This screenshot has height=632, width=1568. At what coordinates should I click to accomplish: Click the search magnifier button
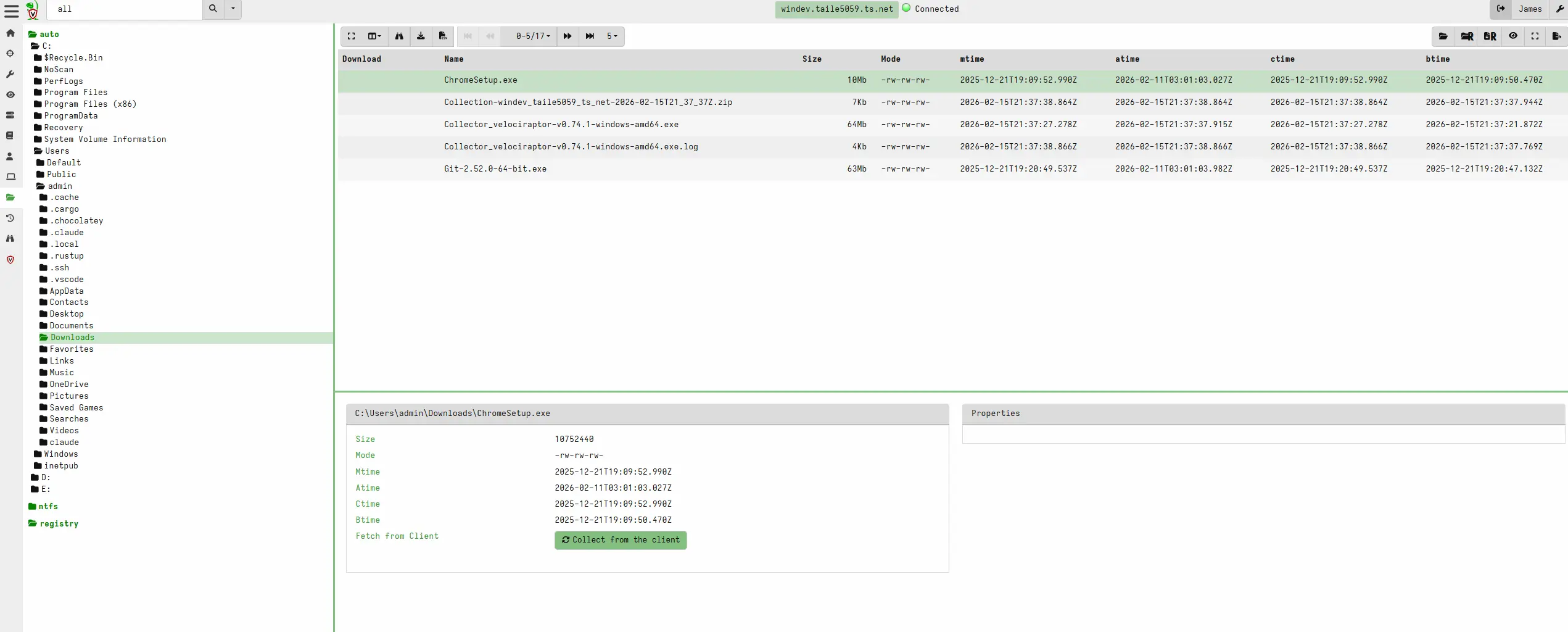[213, 9]
